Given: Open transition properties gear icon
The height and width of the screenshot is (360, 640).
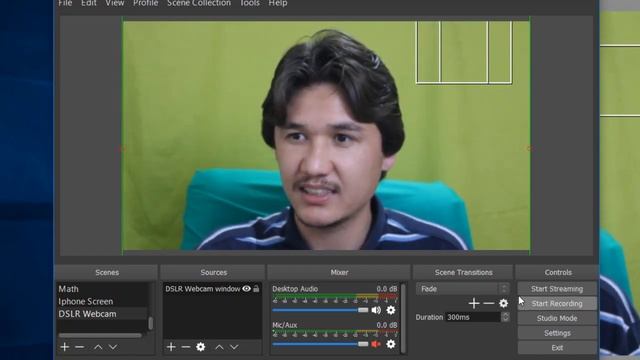Looking at the screenshot, I should coord(504,303).
